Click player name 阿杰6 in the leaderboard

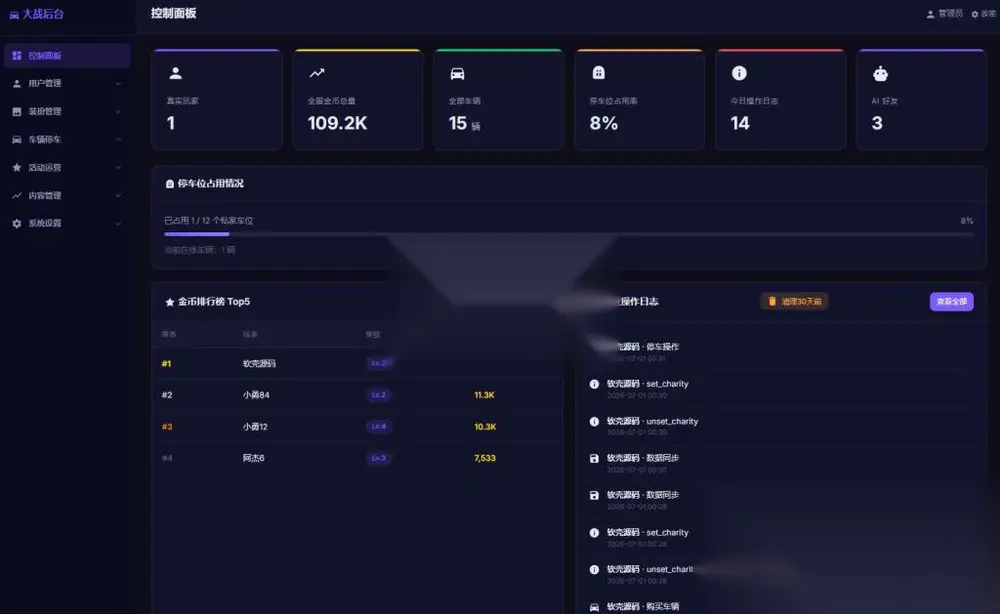coord(253,458)
